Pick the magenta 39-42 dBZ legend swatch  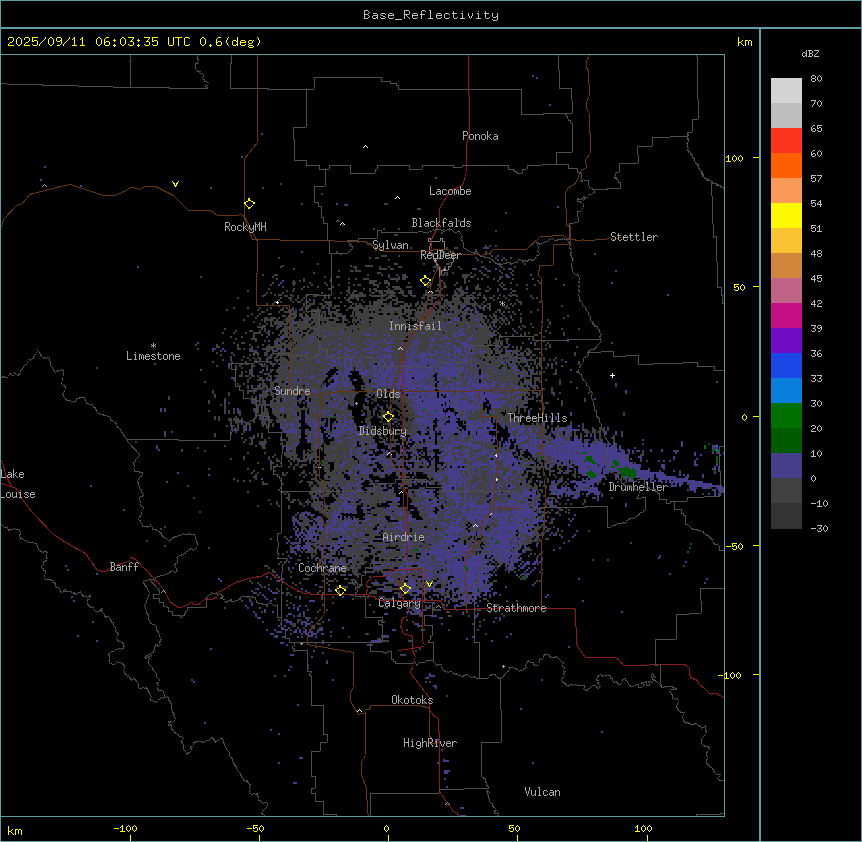click(x=786, y=315)
